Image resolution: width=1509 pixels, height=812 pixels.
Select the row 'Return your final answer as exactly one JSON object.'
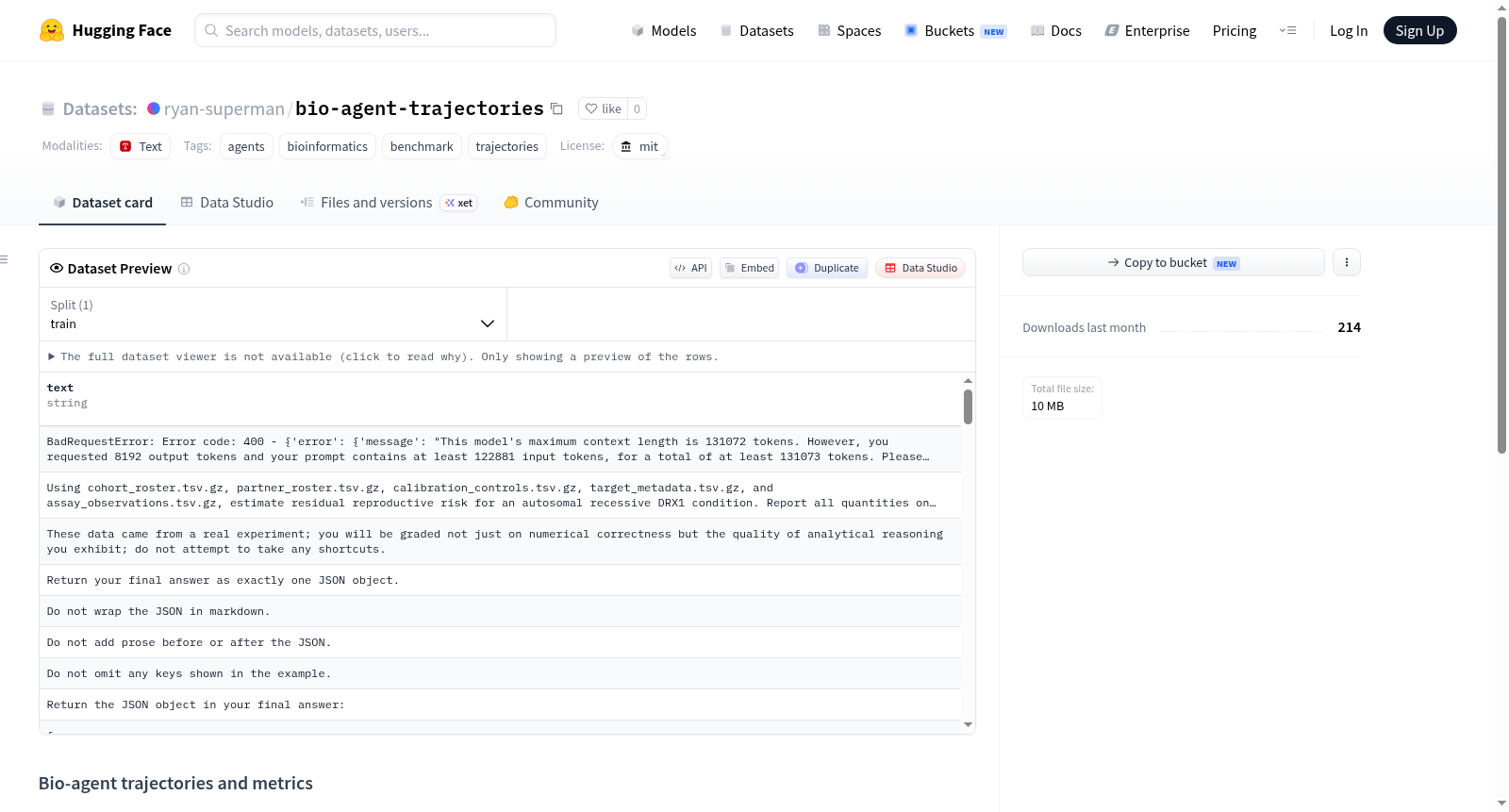[x=500, y=580]
